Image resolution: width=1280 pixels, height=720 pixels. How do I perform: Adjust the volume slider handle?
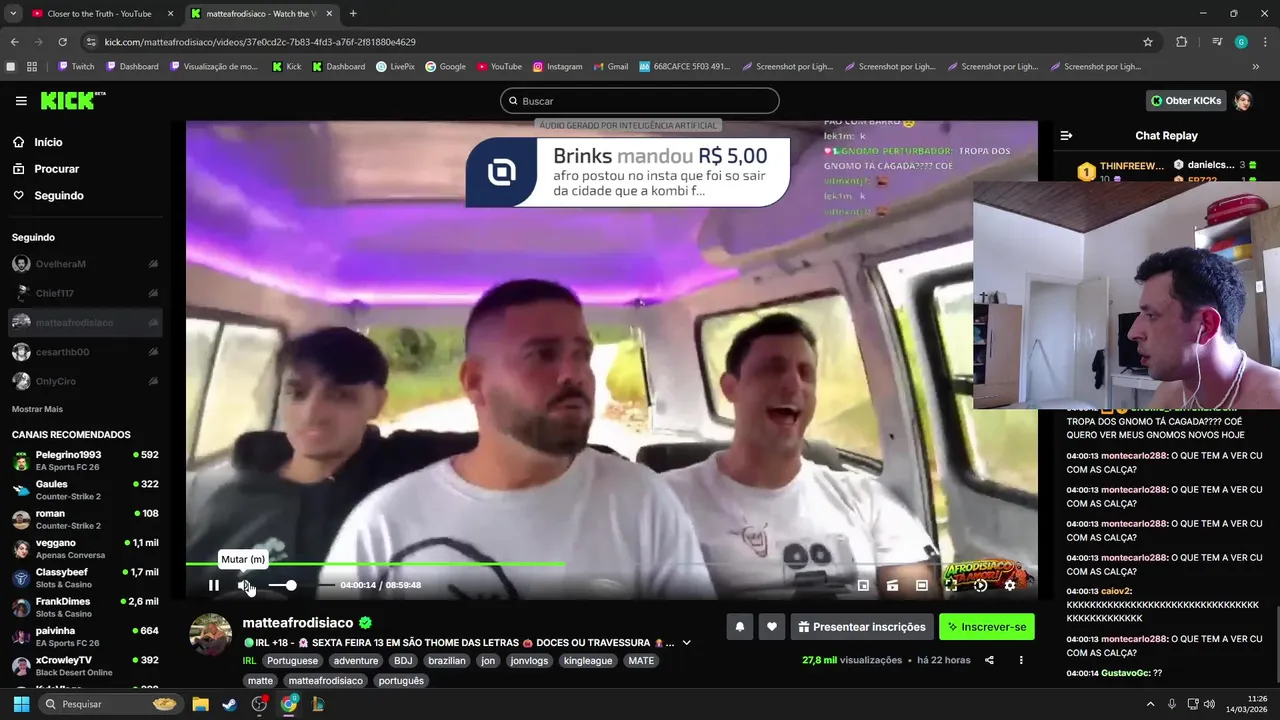click(291, 585)
